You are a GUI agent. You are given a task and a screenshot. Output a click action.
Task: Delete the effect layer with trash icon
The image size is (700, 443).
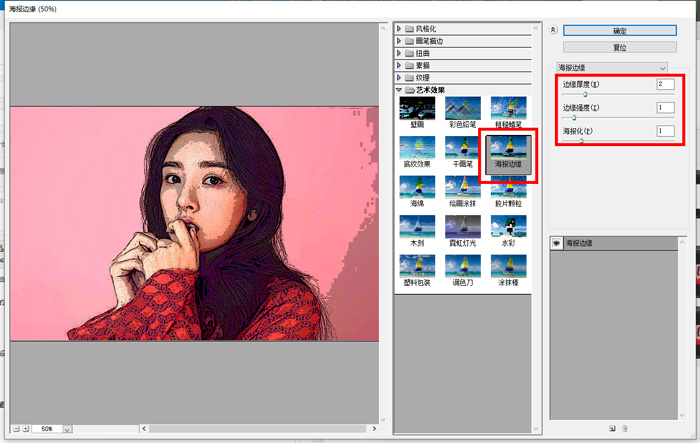(x=625, y=428)
